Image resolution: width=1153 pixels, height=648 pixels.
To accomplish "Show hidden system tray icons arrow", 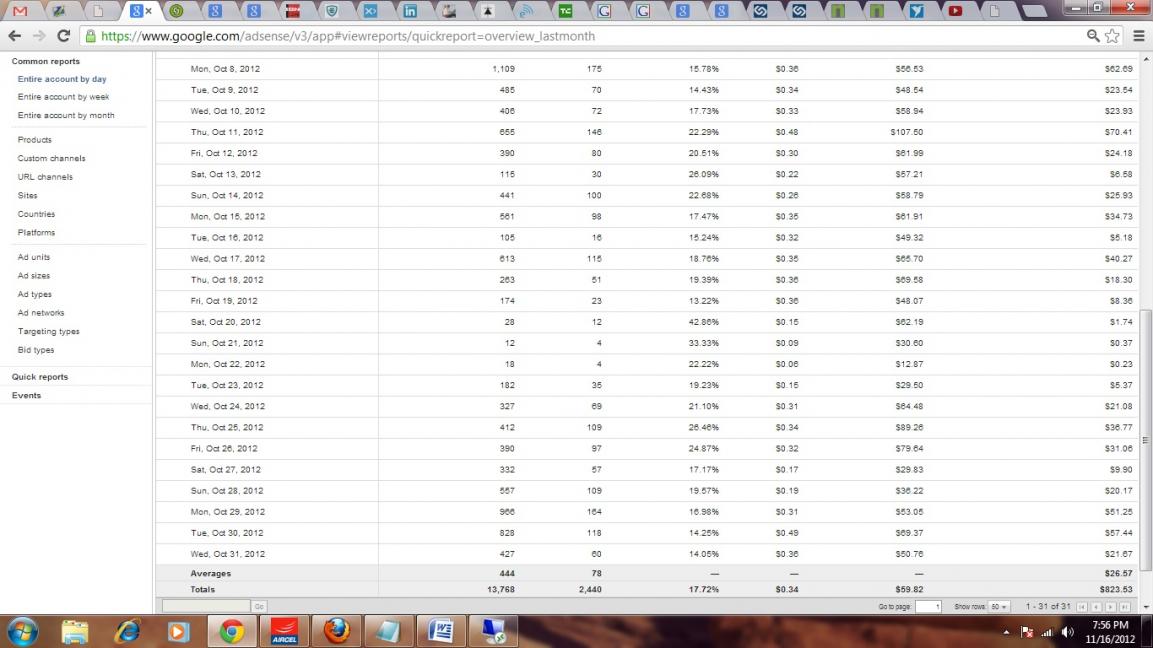I will (1006, 633).
